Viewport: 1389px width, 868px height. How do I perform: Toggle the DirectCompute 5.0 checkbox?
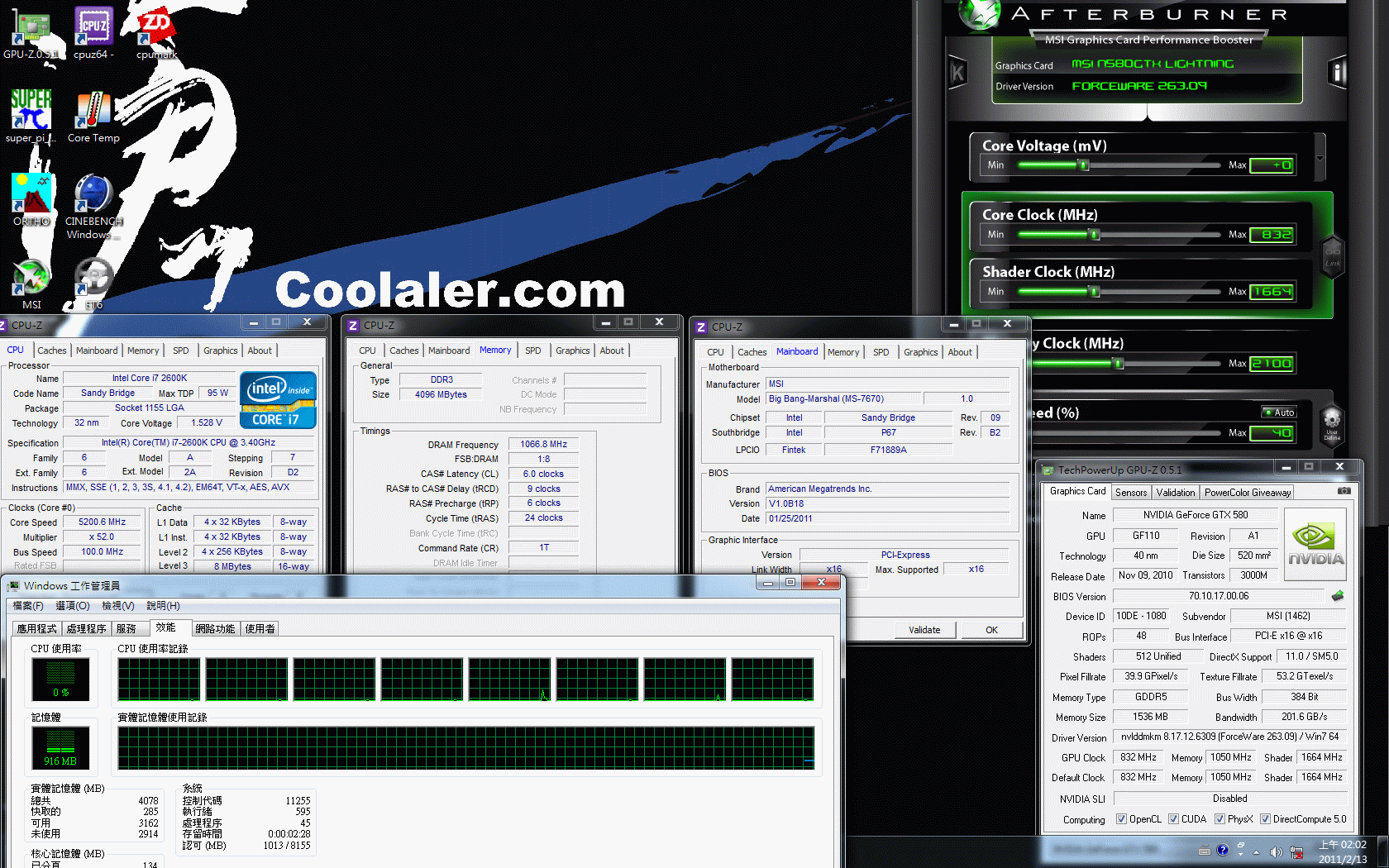click(x=1265, y=819)
